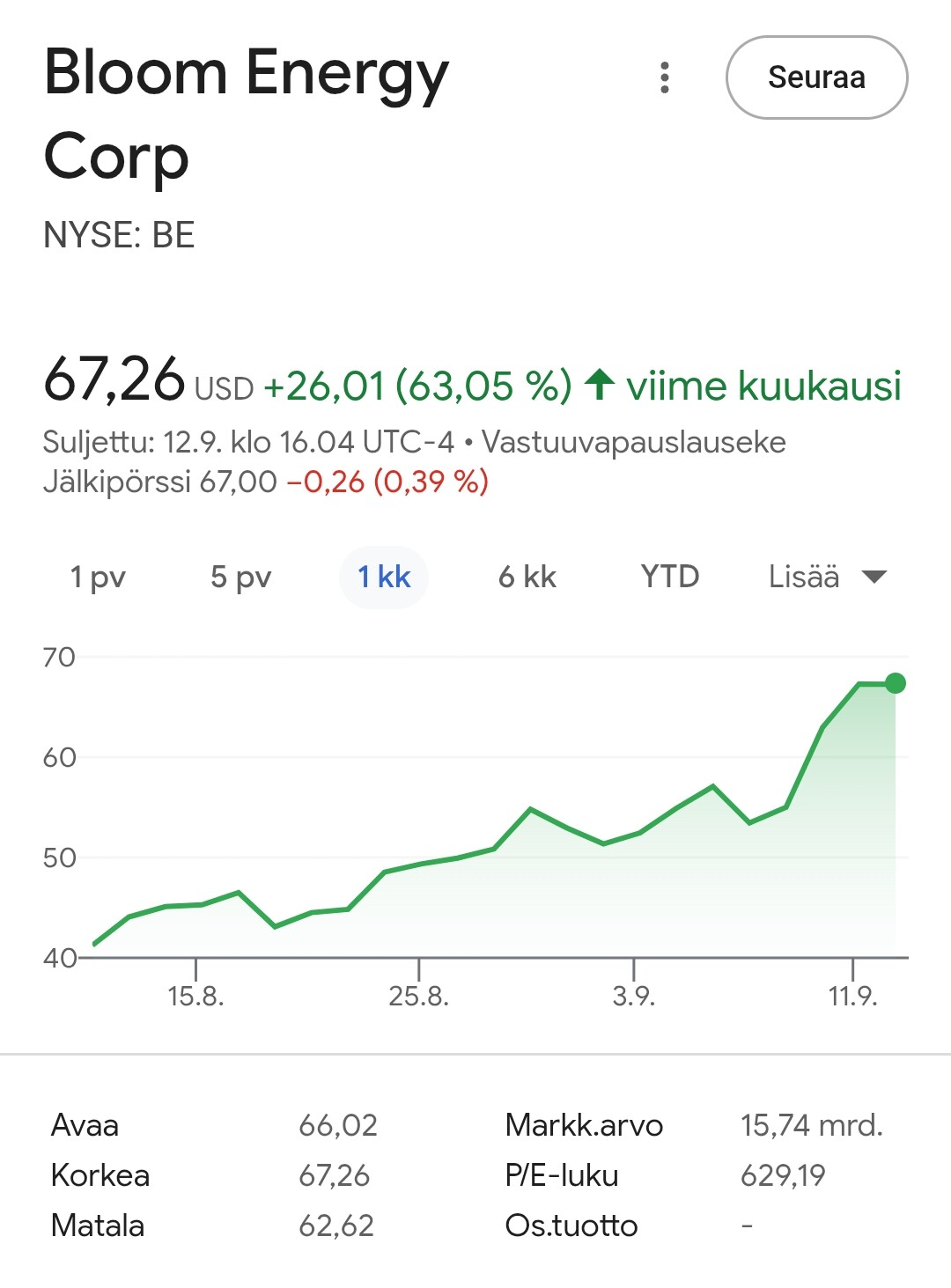Open the three-dot options menu

(x=665, y=77)
